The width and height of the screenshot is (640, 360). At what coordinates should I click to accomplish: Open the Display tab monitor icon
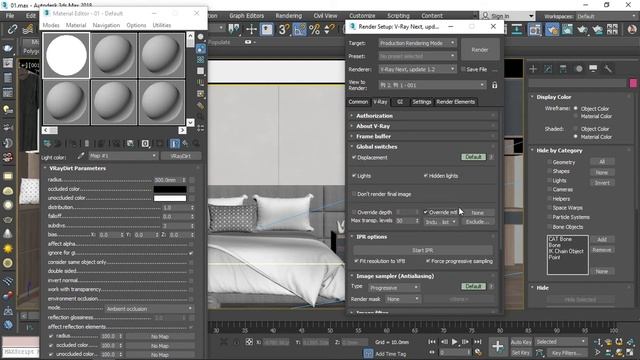tap(593, 69)
